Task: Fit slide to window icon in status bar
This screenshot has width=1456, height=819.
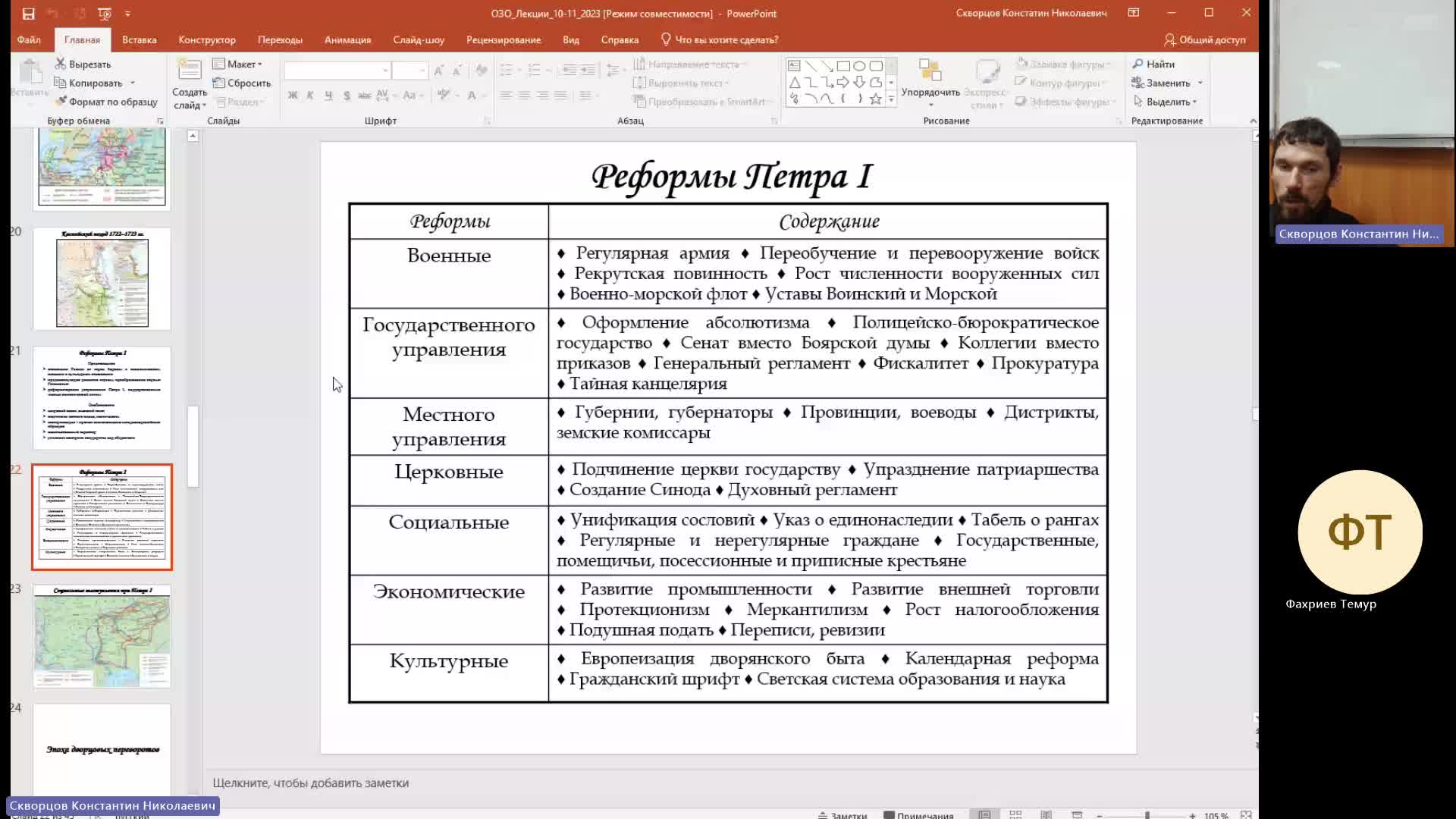Action: pos(1246,814)
